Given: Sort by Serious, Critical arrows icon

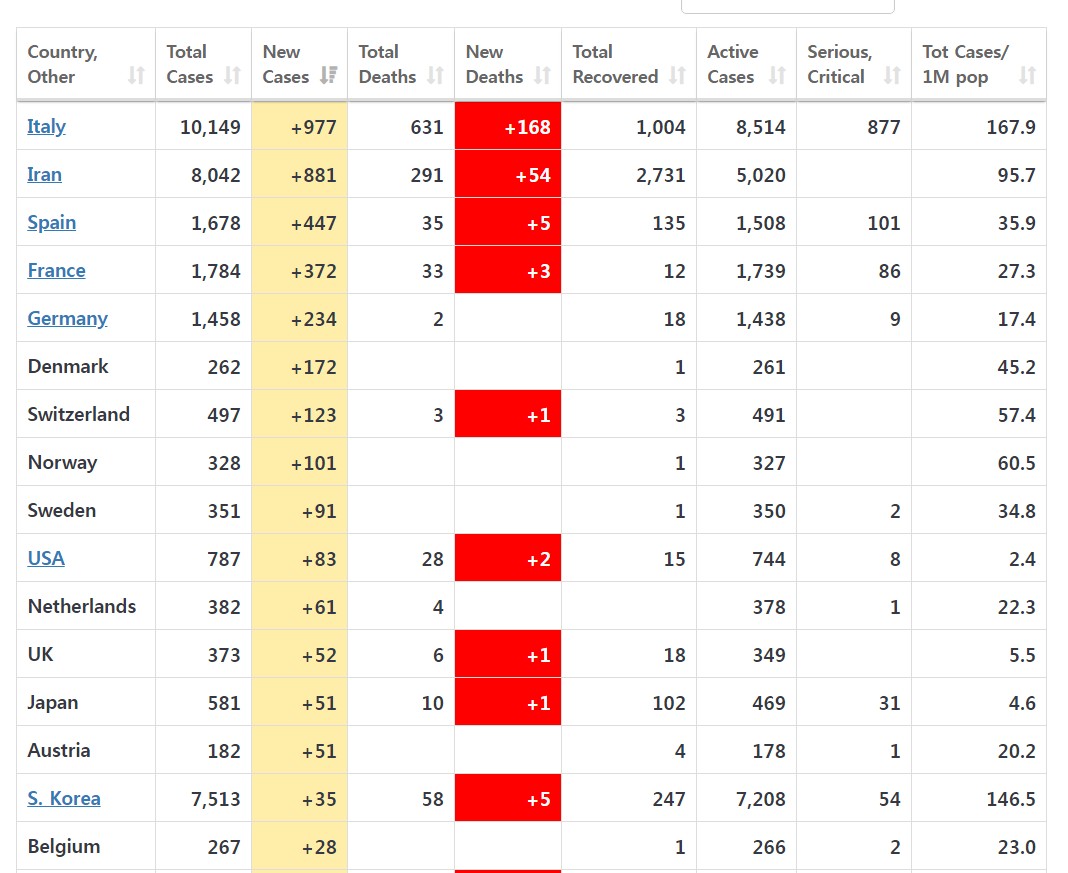Looking at the screenshot, I should 892,76.
